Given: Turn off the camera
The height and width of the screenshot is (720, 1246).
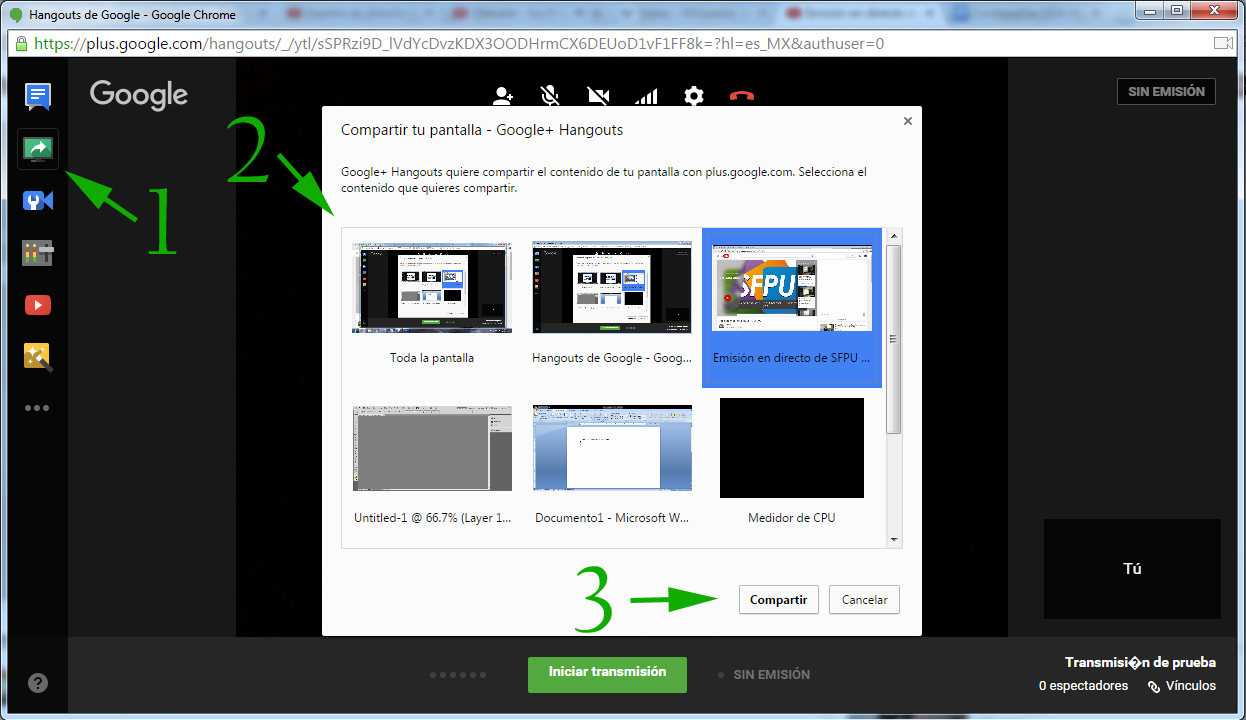Looking at the screenshot, I should (598, 96).
